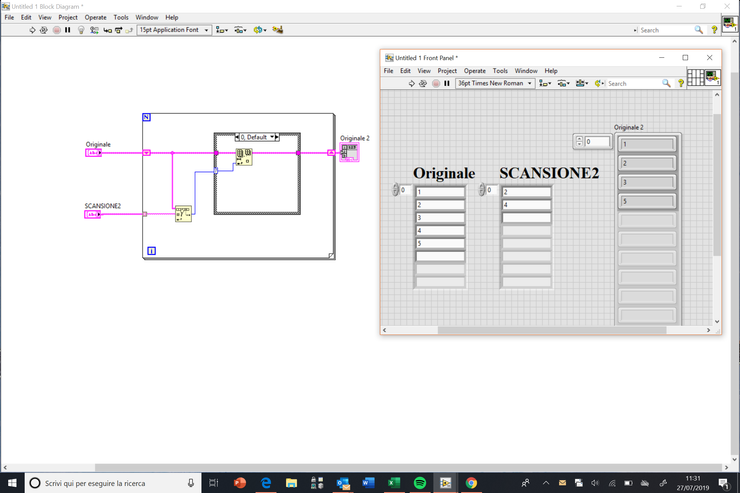Click connector pane grid icon
740x493 pixels.
tap(695, 77)
